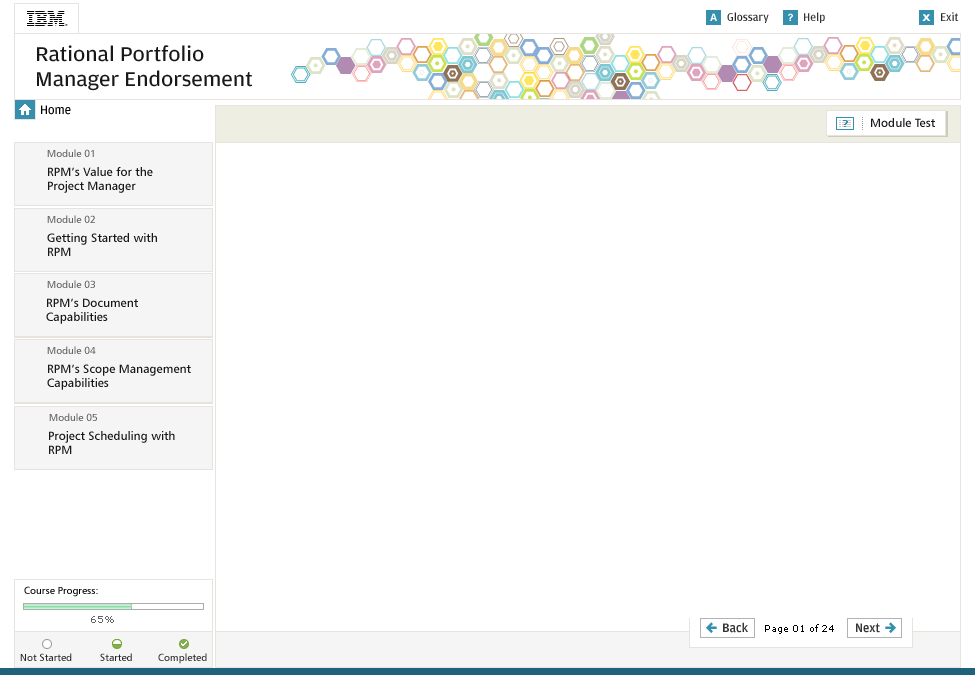
Task: Click the 'Started' legend label
Action: [116, 658]
